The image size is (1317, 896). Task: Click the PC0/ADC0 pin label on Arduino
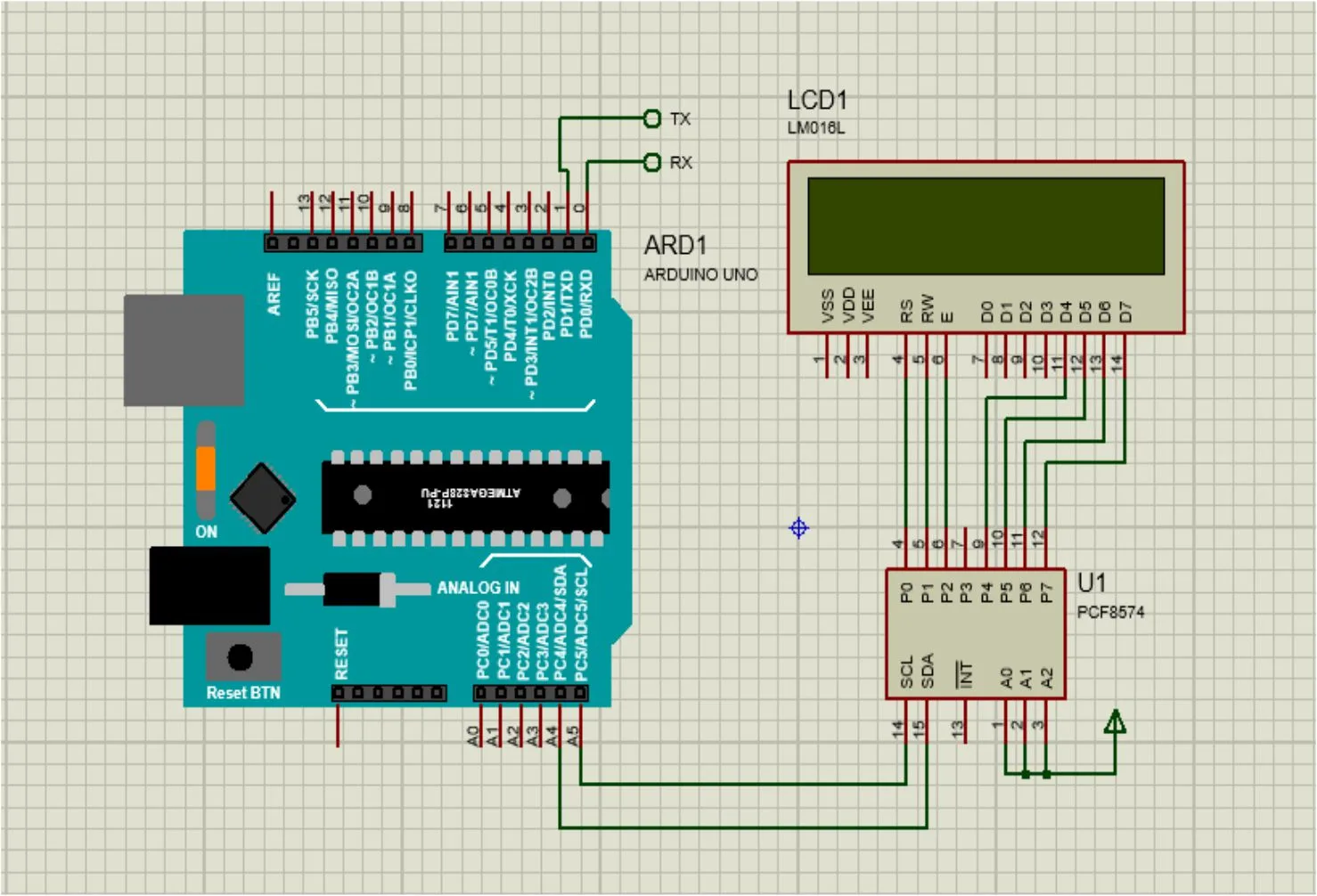[483, 640]
